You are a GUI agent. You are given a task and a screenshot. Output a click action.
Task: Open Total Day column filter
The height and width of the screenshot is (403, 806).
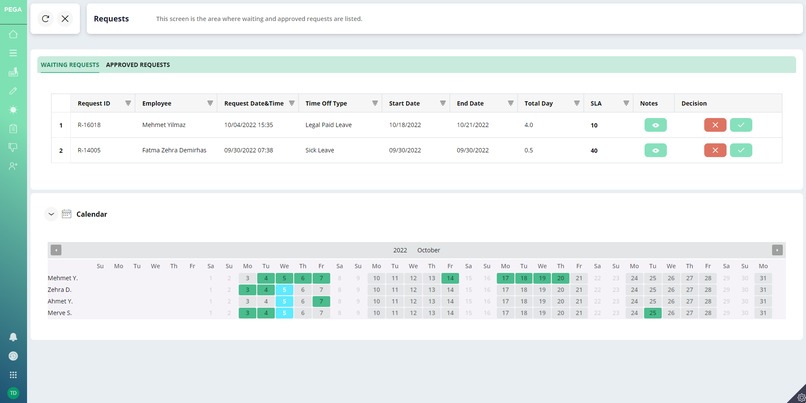(577, 103)
